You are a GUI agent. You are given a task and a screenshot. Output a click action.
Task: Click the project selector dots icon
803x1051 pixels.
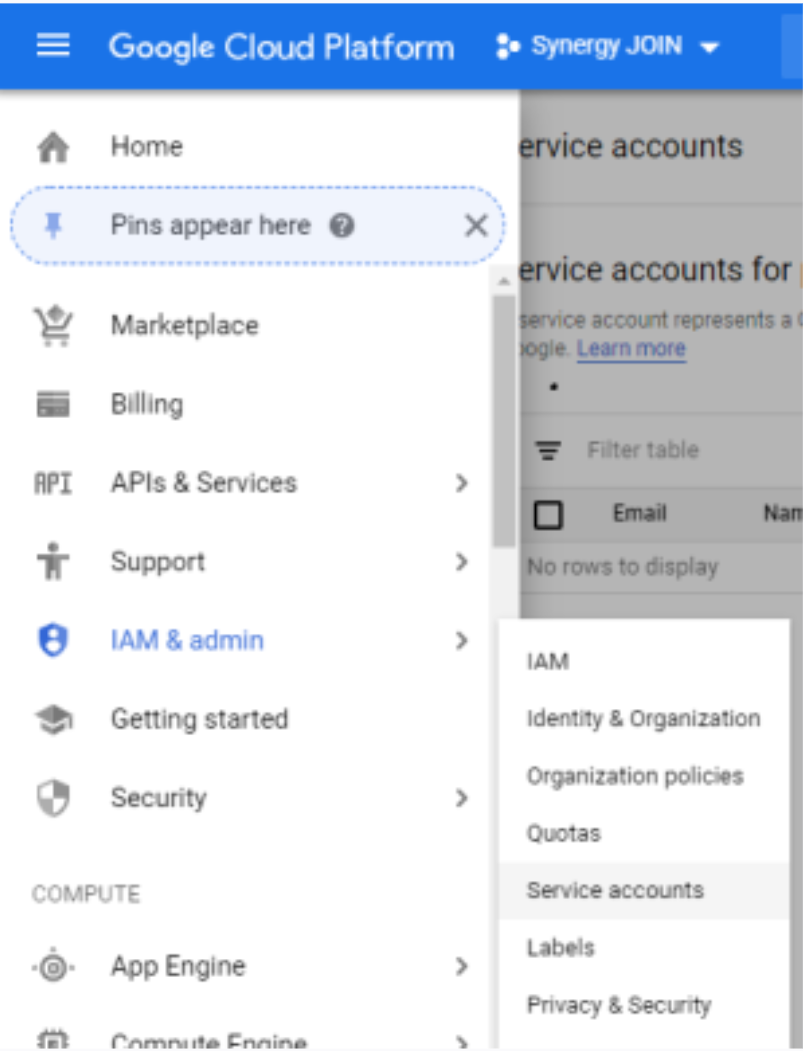coord(507,47)
